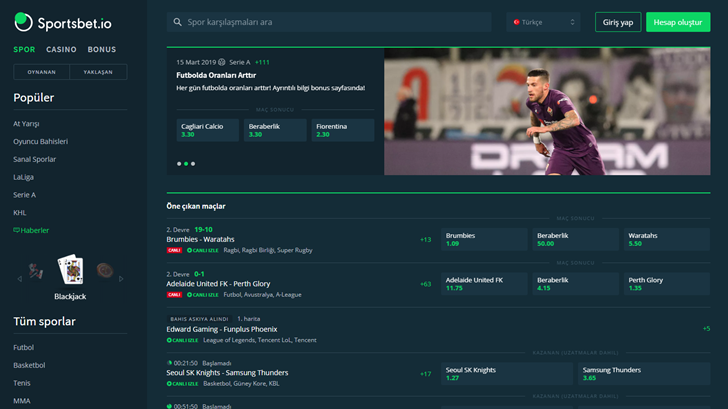Expand +5 markets for Edward Gaming match

706,329
